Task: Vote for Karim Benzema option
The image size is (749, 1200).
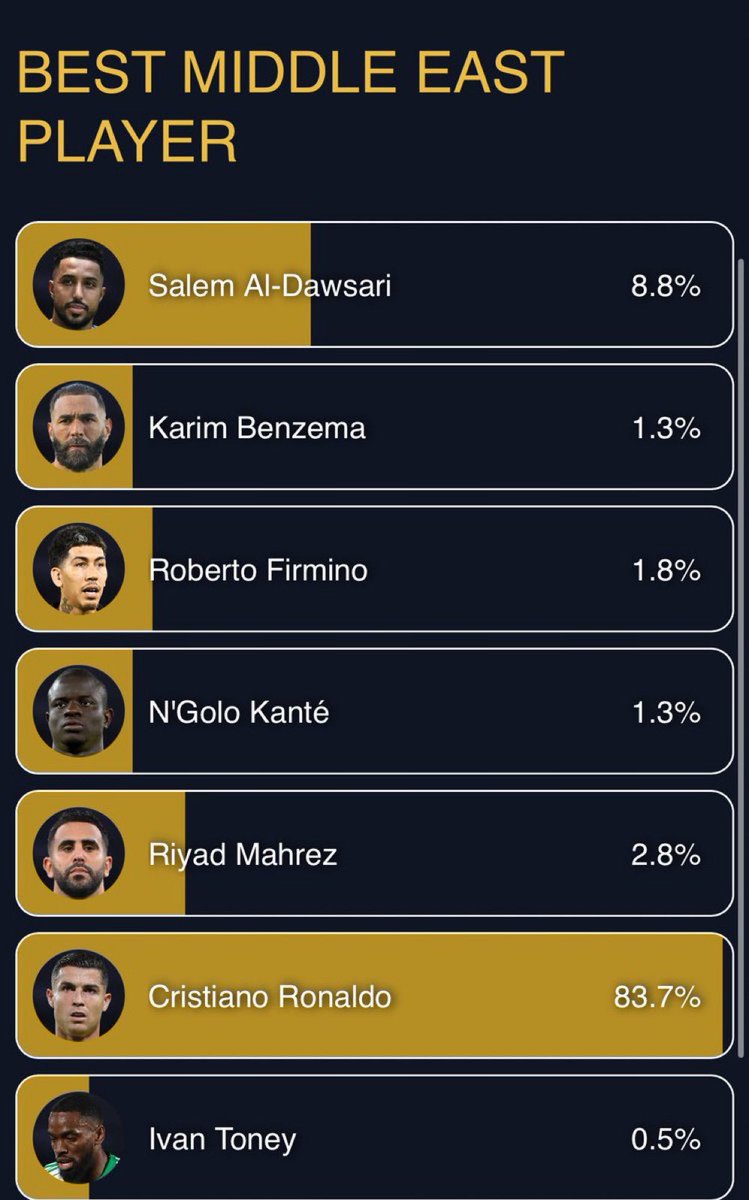Action: tap(375, 427)
